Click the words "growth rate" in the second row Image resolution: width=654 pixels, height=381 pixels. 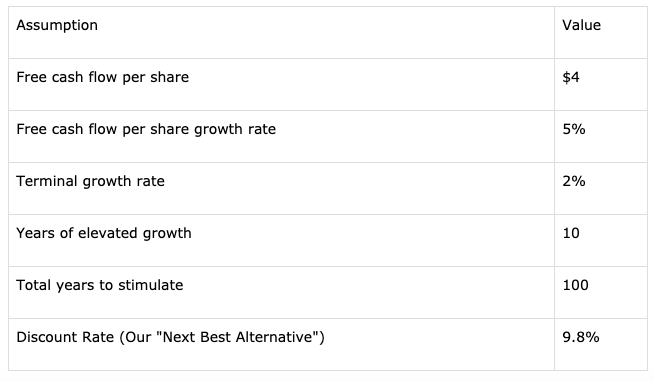tap(235, 130)
